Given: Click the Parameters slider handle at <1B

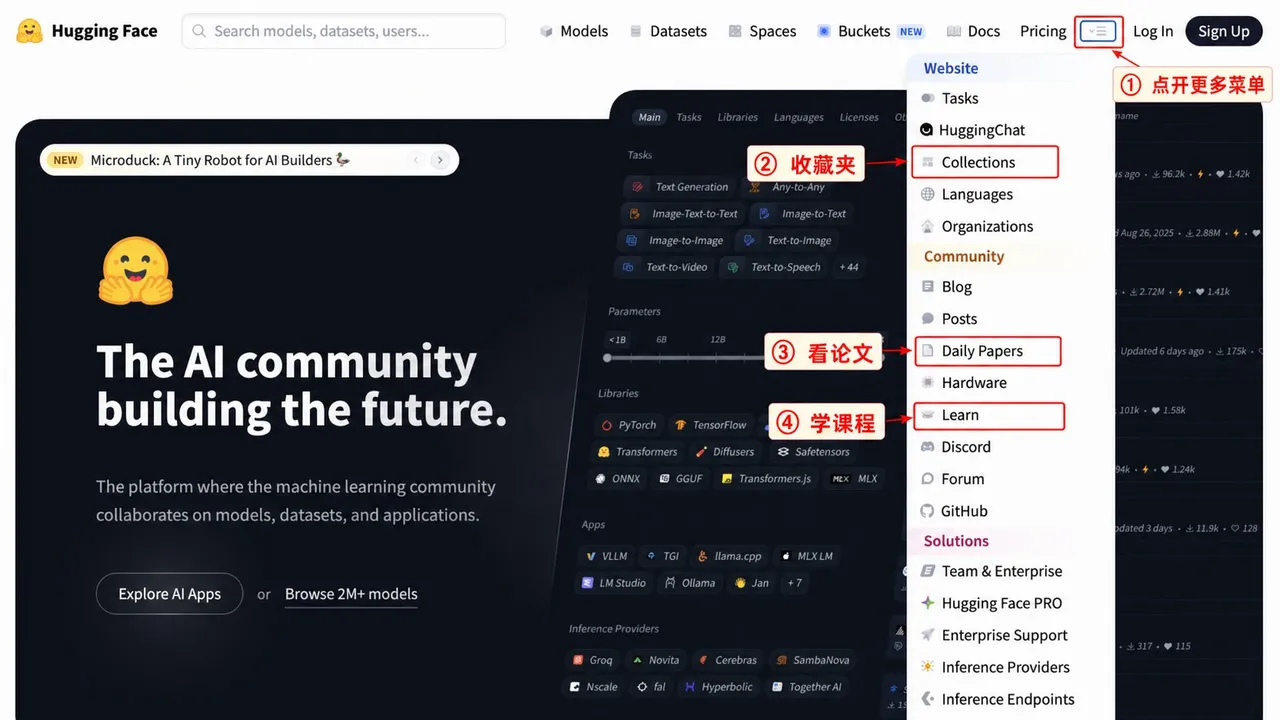Looking at the screenshot, I should click(x=607, y=357).
